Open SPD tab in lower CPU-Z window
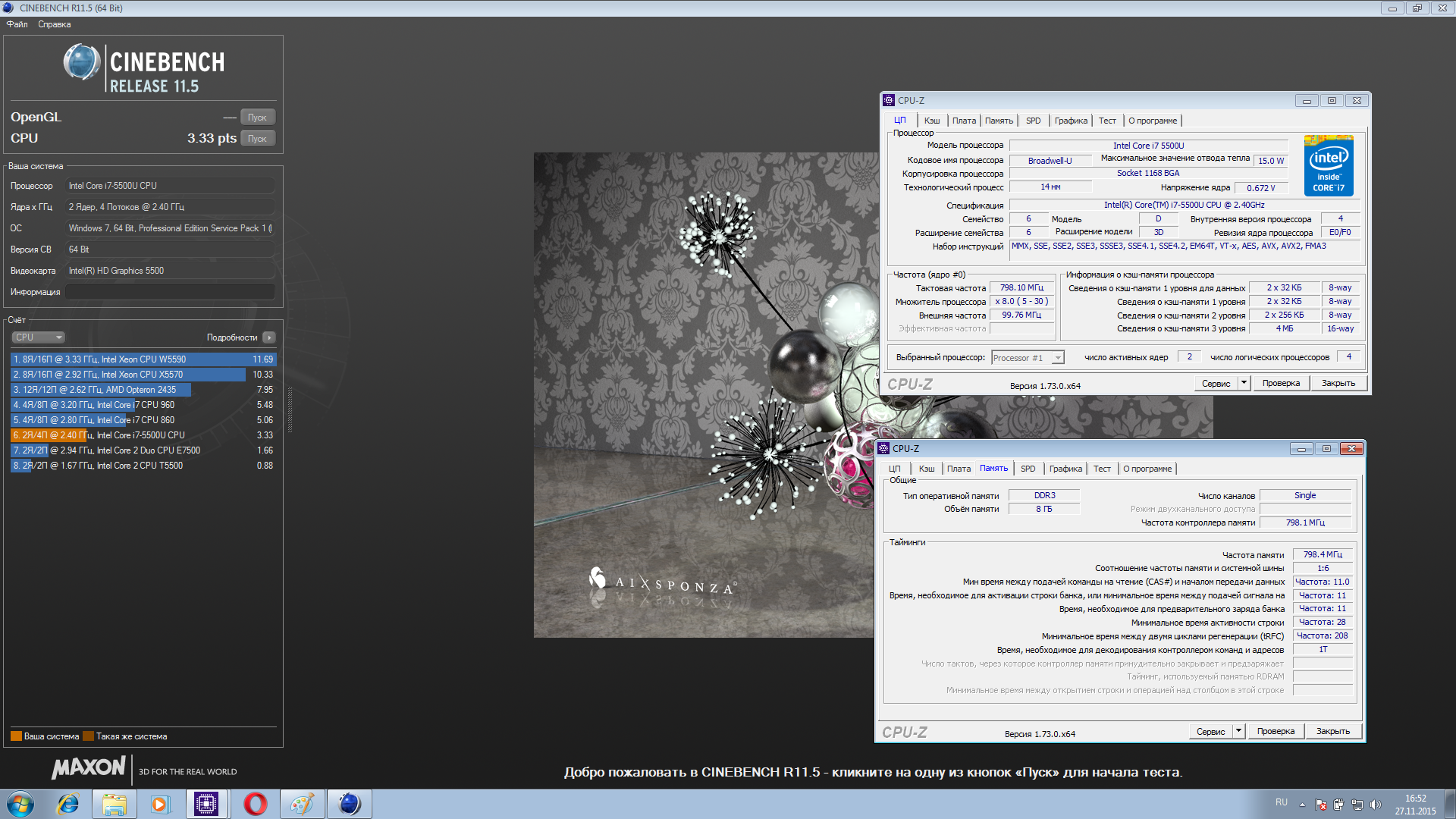This screenshot has height=819, width=1456. click(x=1028, y=469)
